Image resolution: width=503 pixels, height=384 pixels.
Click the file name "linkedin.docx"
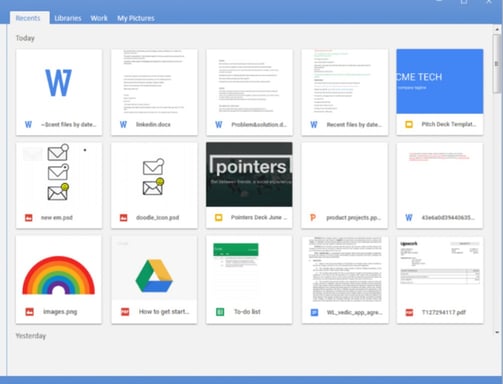pos(153,125)
